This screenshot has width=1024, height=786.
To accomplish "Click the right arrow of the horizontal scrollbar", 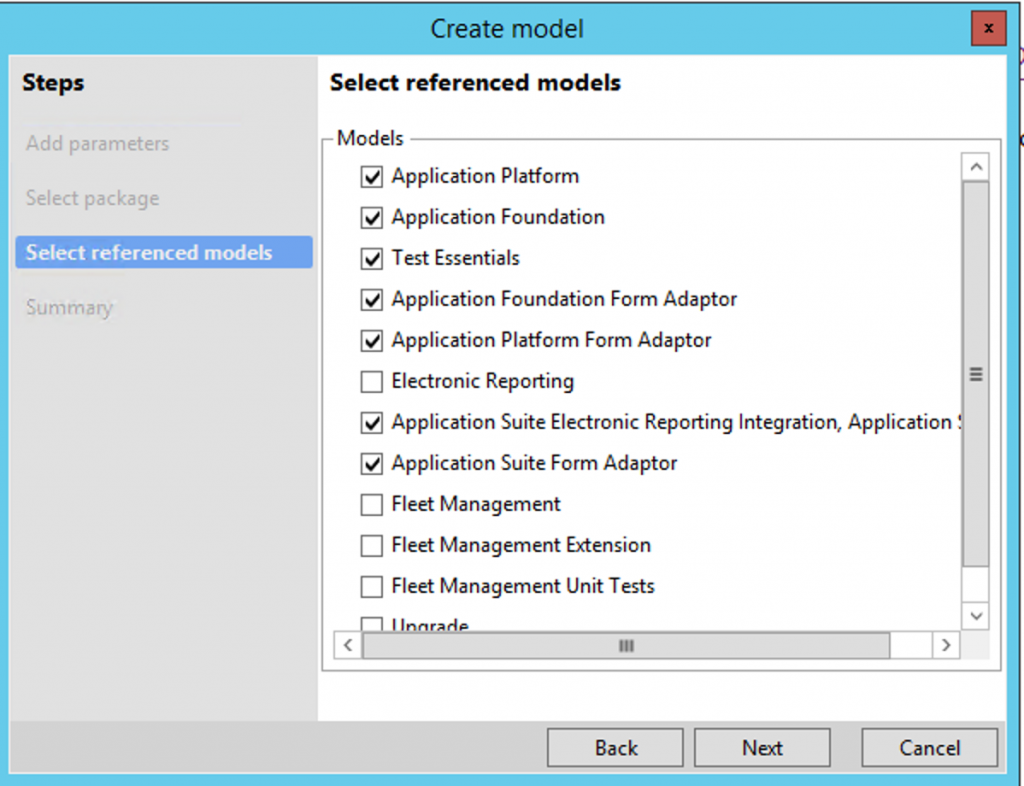I will tap(946, 646).
